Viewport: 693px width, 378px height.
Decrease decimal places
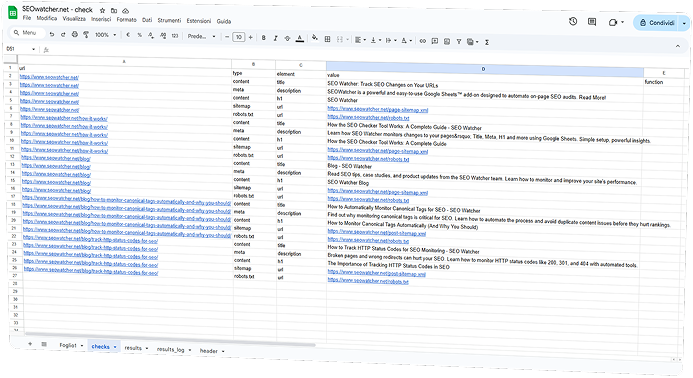(x=151, y=35)
